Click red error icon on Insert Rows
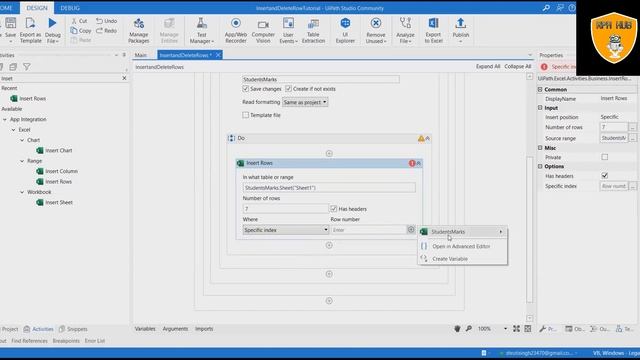Viewport: 640px width, 360px height. pyautogui.click(x=412, y=163)
